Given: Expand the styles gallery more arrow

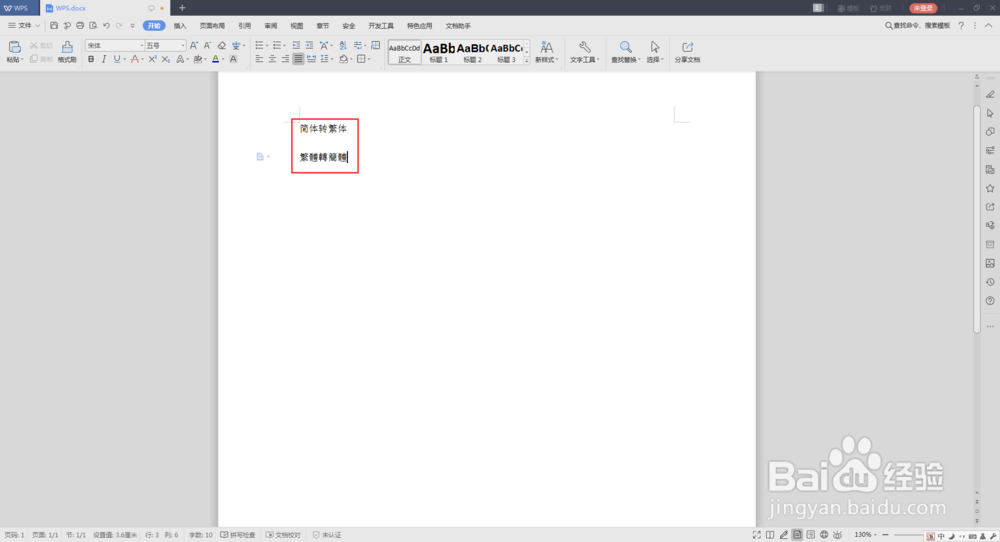Looking at the screenshot, I should [527, 61].
